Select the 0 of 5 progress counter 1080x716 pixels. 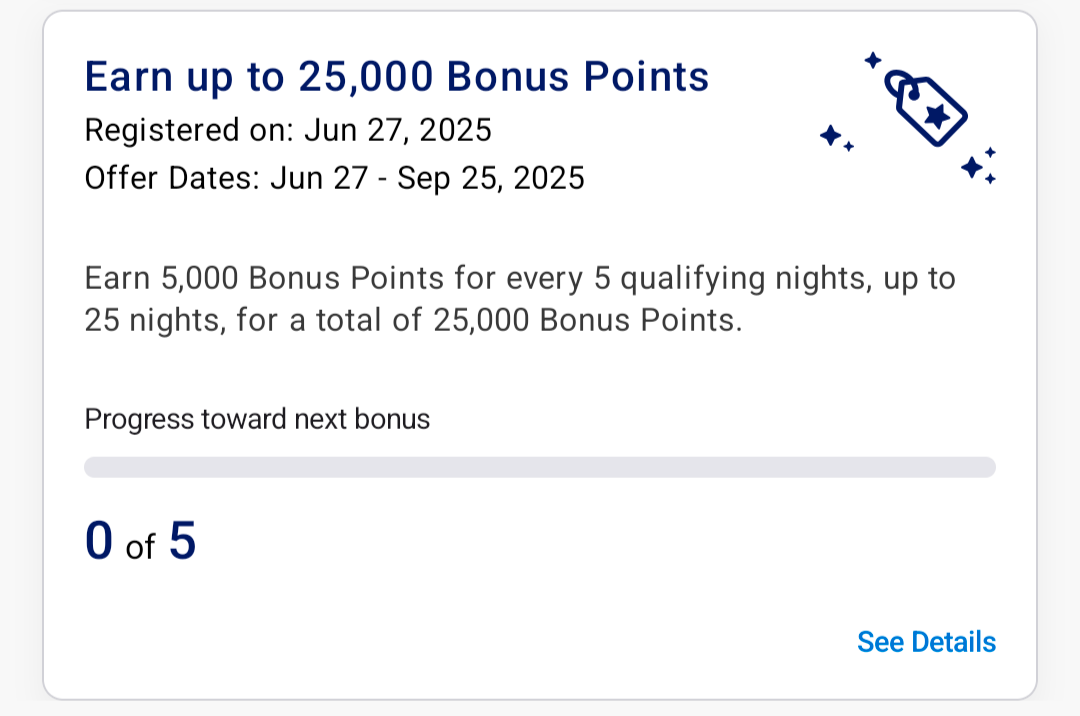pos(140,541)
